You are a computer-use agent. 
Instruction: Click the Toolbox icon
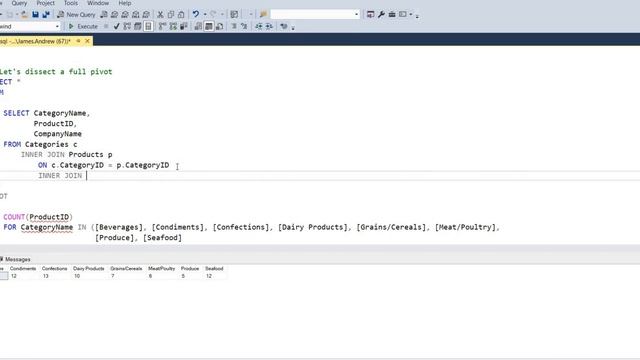click(x=392, y=14)
